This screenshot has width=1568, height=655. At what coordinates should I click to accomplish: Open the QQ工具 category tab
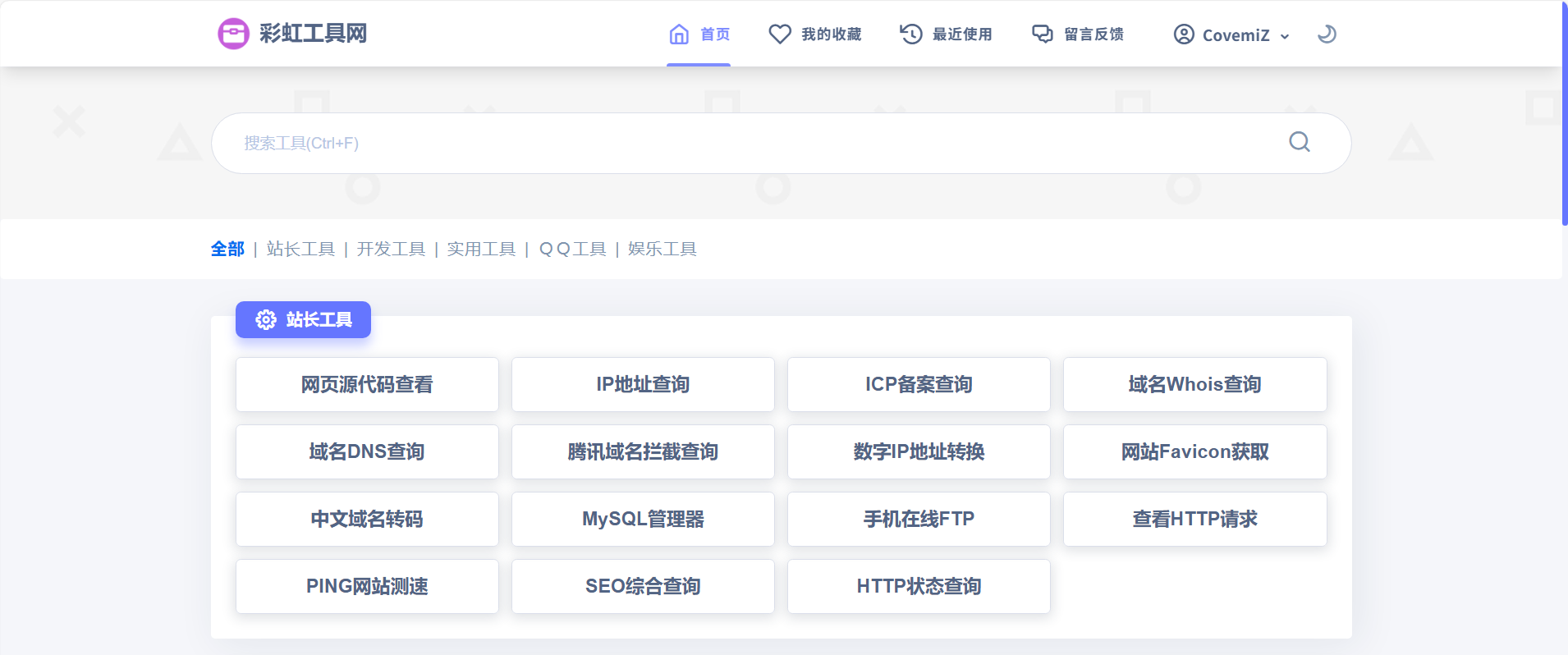point(572,249)
